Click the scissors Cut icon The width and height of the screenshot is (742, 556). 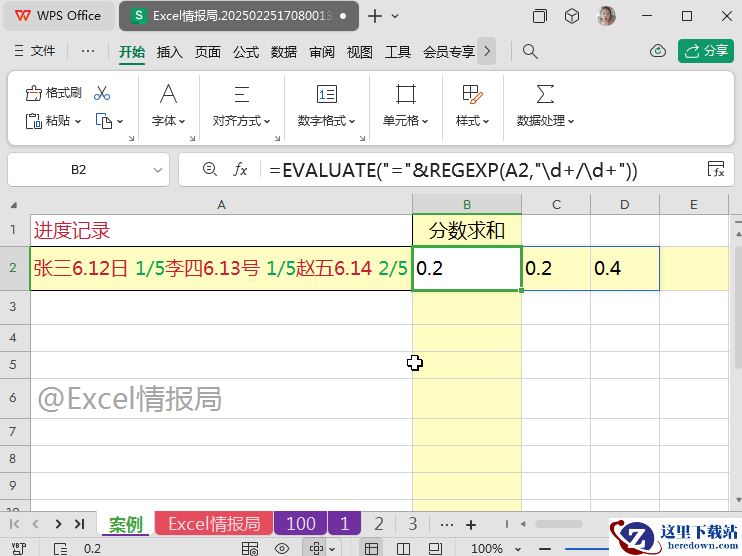pyautogui.click(x=102, y=93)
